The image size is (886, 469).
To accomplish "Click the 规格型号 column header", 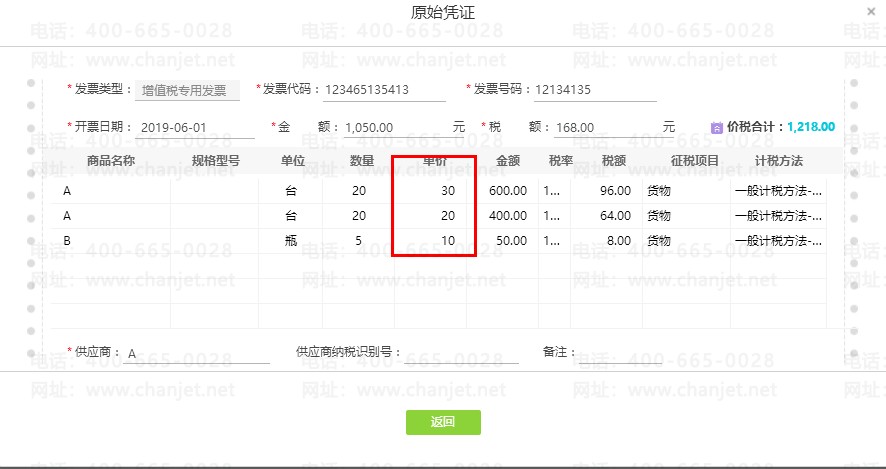I will pyautogui.click(x=215, y=161).
